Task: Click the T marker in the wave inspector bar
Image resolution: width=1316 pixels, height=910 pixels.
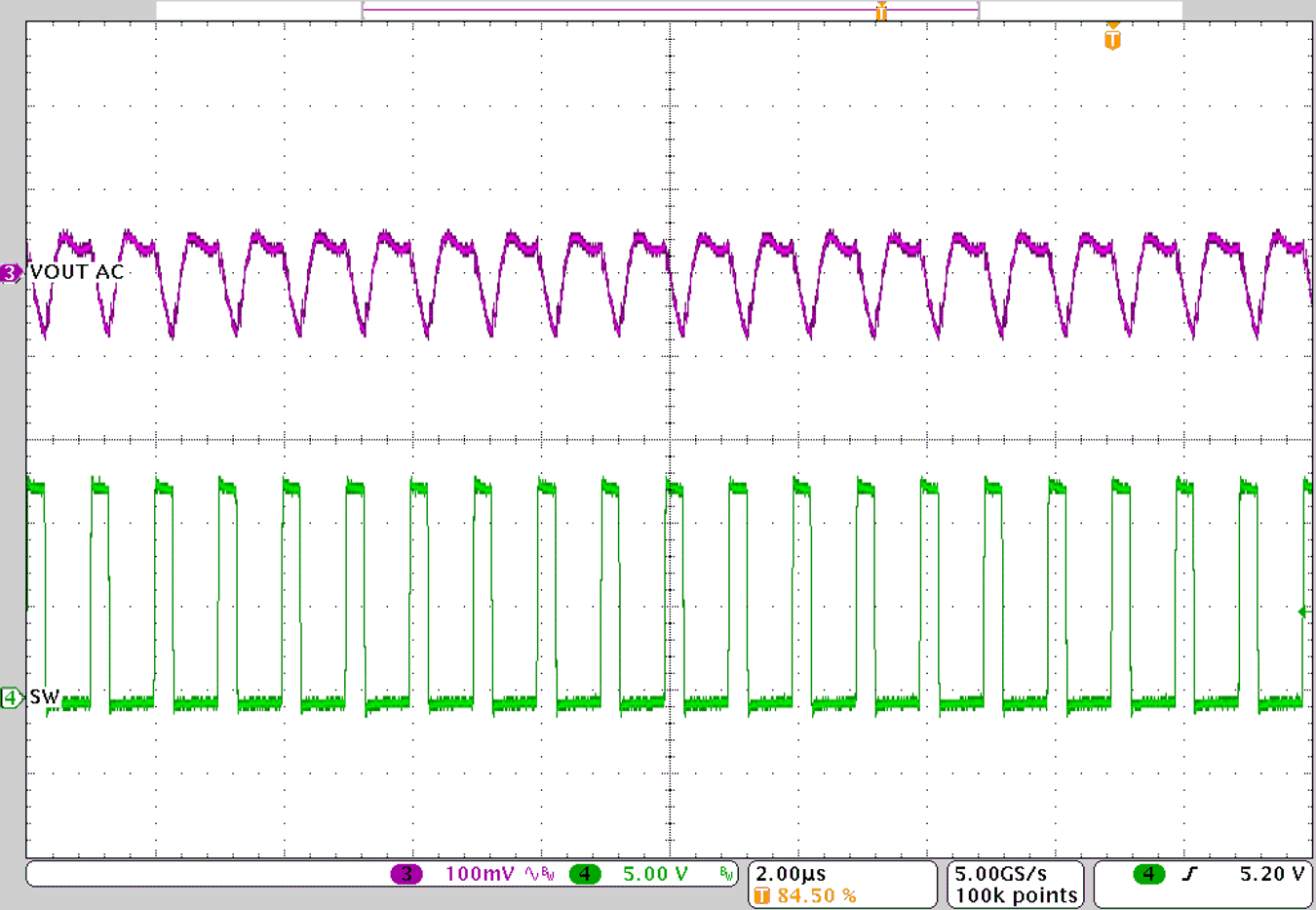Action: [881, 12]
